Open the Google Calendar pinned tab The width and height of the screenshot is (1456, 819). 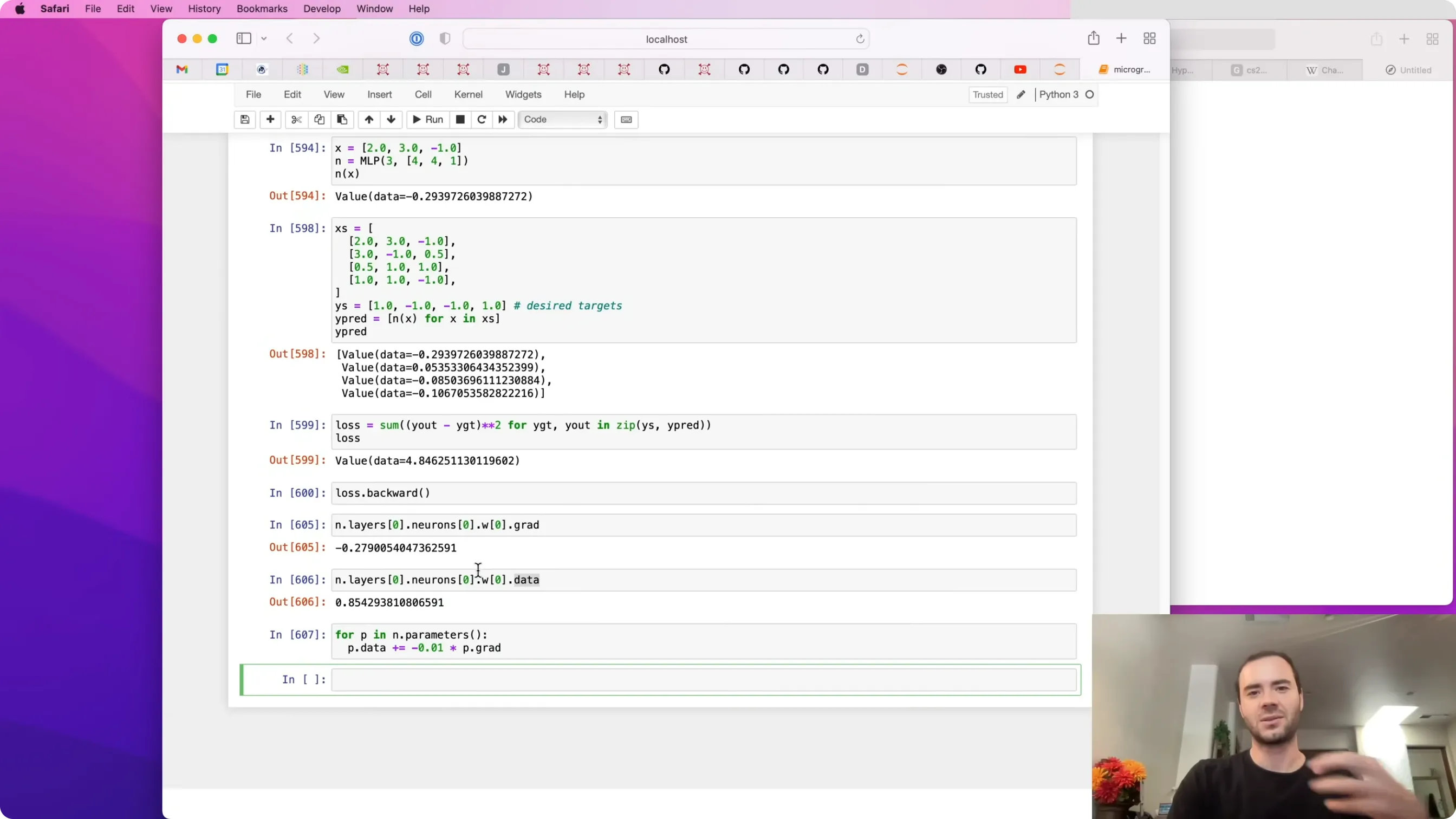click(x=222, y=69)
